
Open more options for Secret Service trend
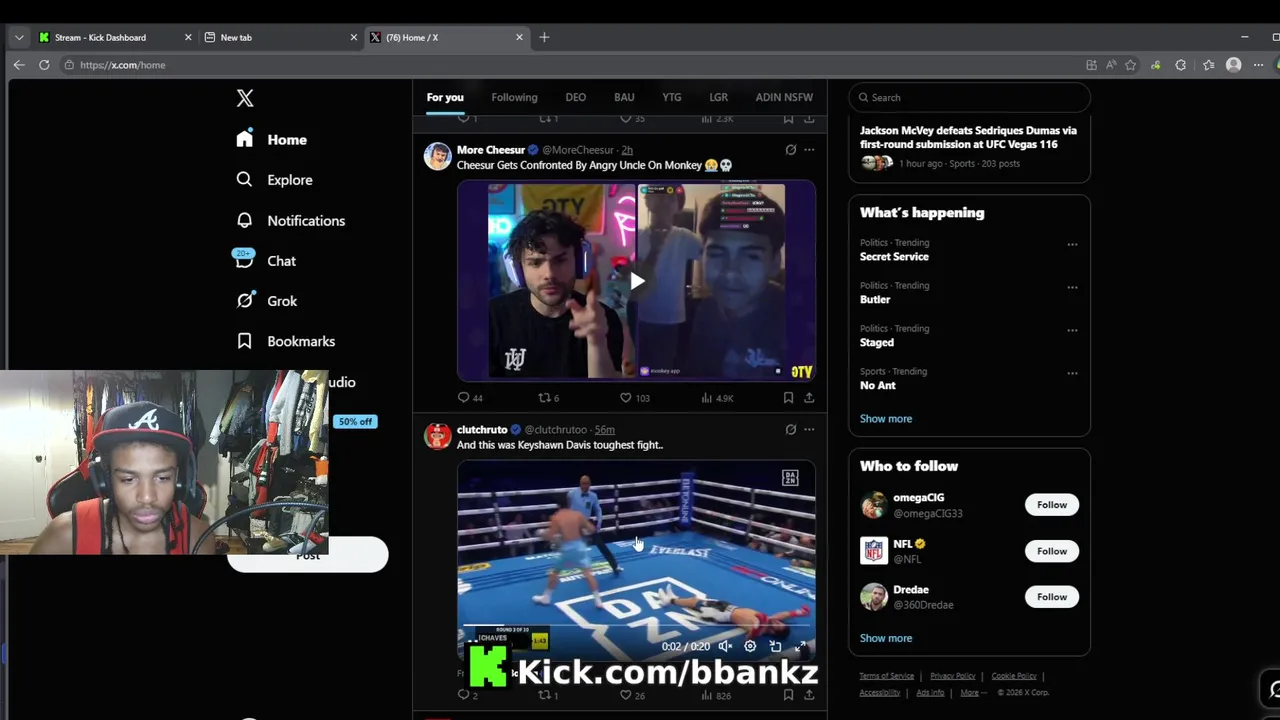[x=1072, y=245]
